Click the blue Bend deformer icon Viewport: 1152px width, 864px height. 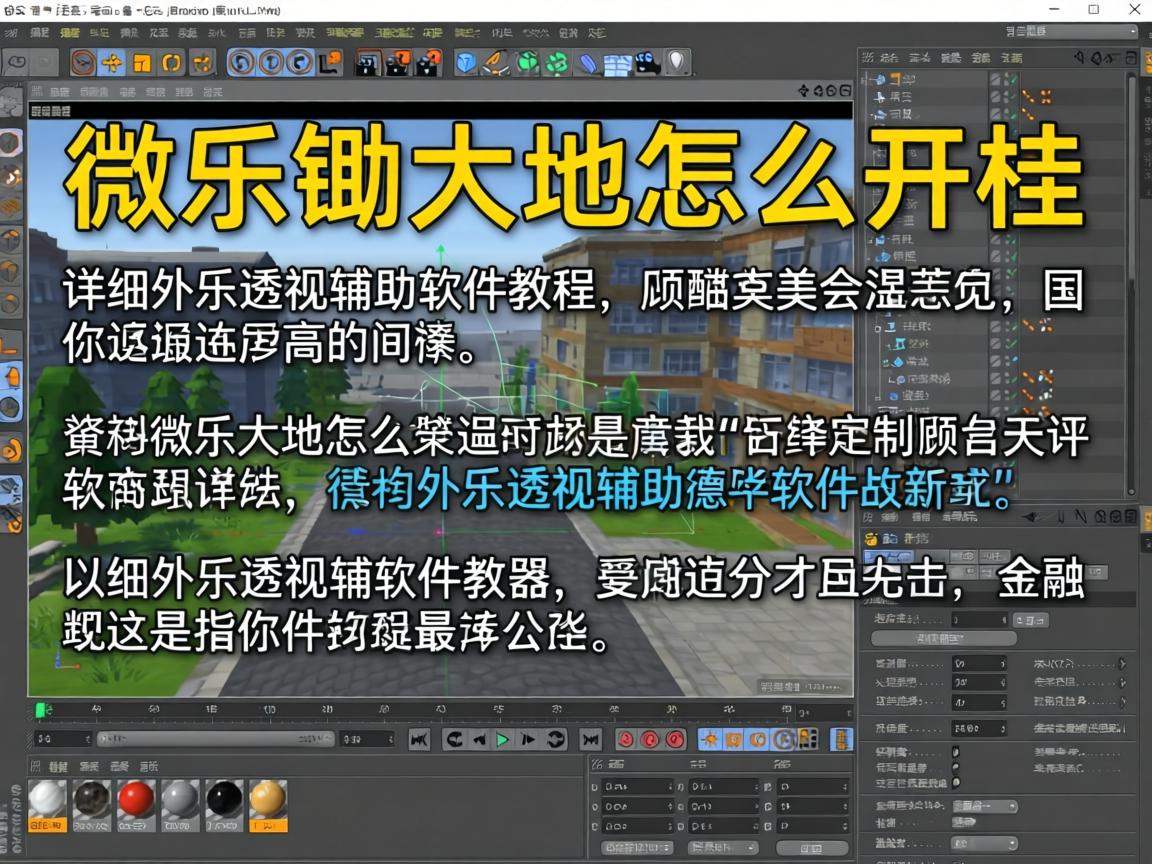click(588, 63)
